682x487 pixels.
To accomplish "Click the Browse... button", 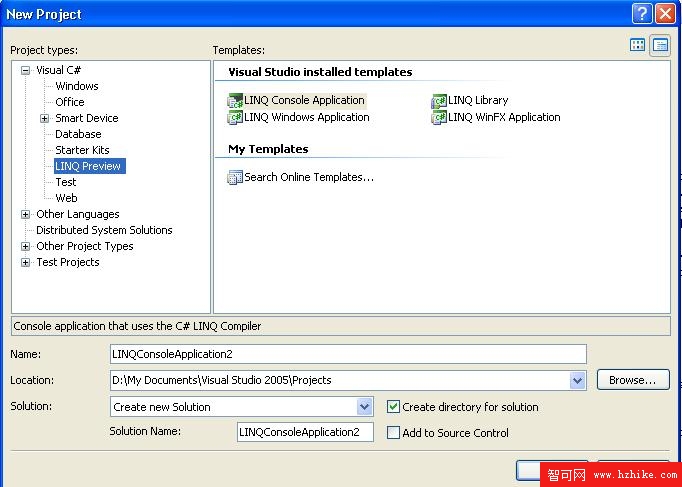I will [633, 380].
